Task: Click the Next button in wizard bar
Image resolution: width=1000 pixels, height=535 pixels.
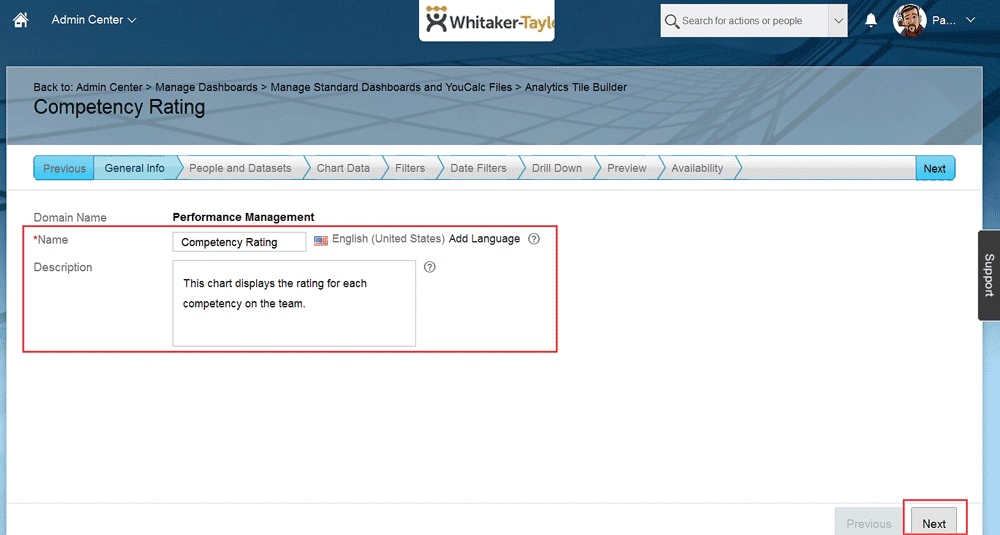Action: [x=934, y=168]
